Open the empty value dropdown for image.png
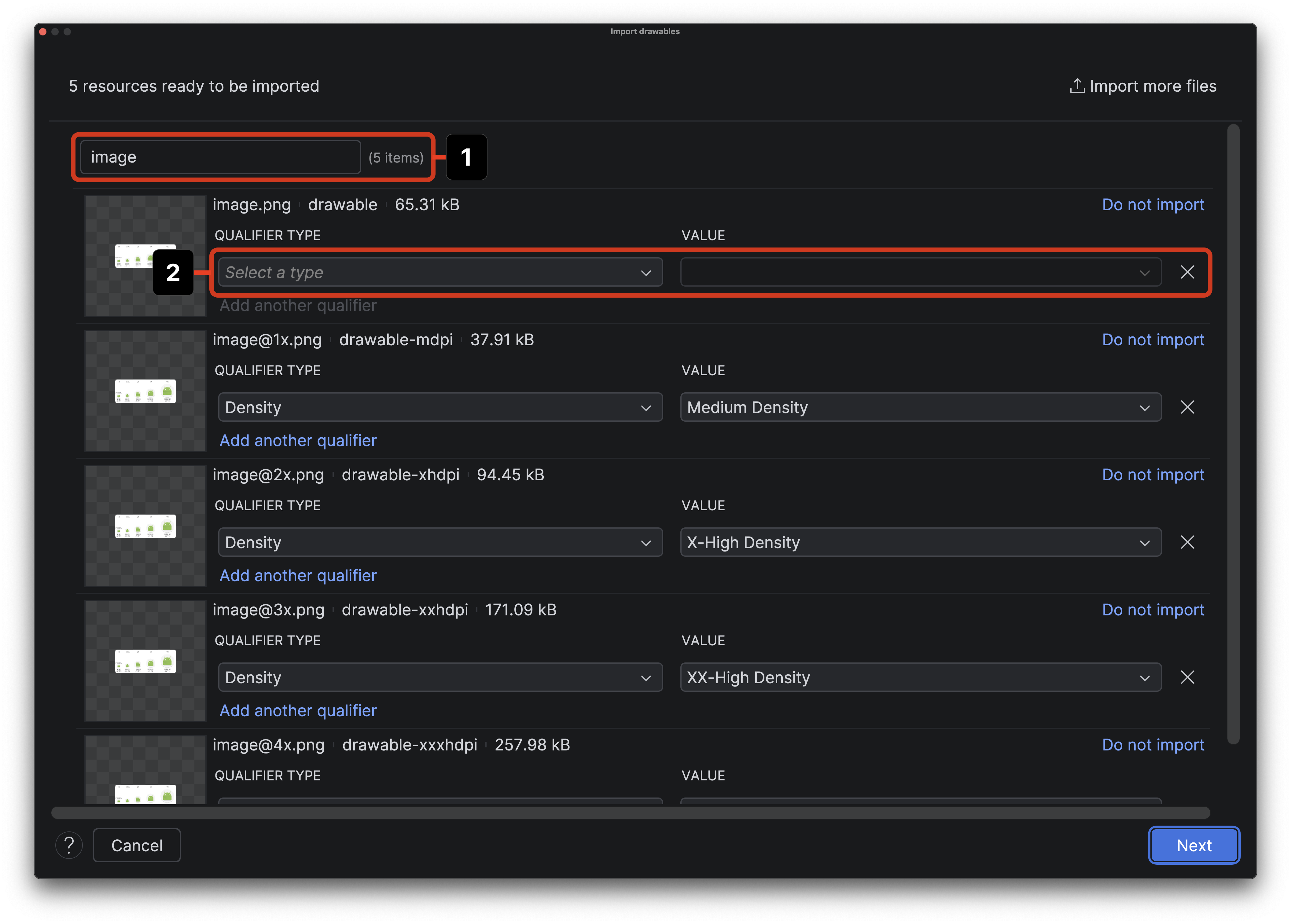Image resolution: width=1291 pixels, height=924 pixels. pyautogui.click(x=920, y=272)
